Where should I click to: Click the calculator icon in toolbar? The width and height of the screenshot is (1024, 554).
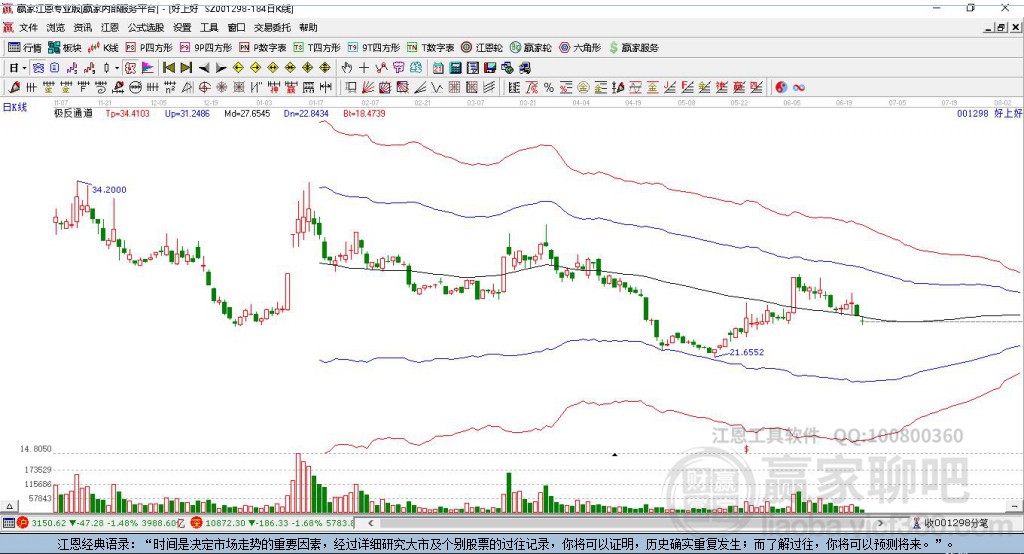(455, 68)
